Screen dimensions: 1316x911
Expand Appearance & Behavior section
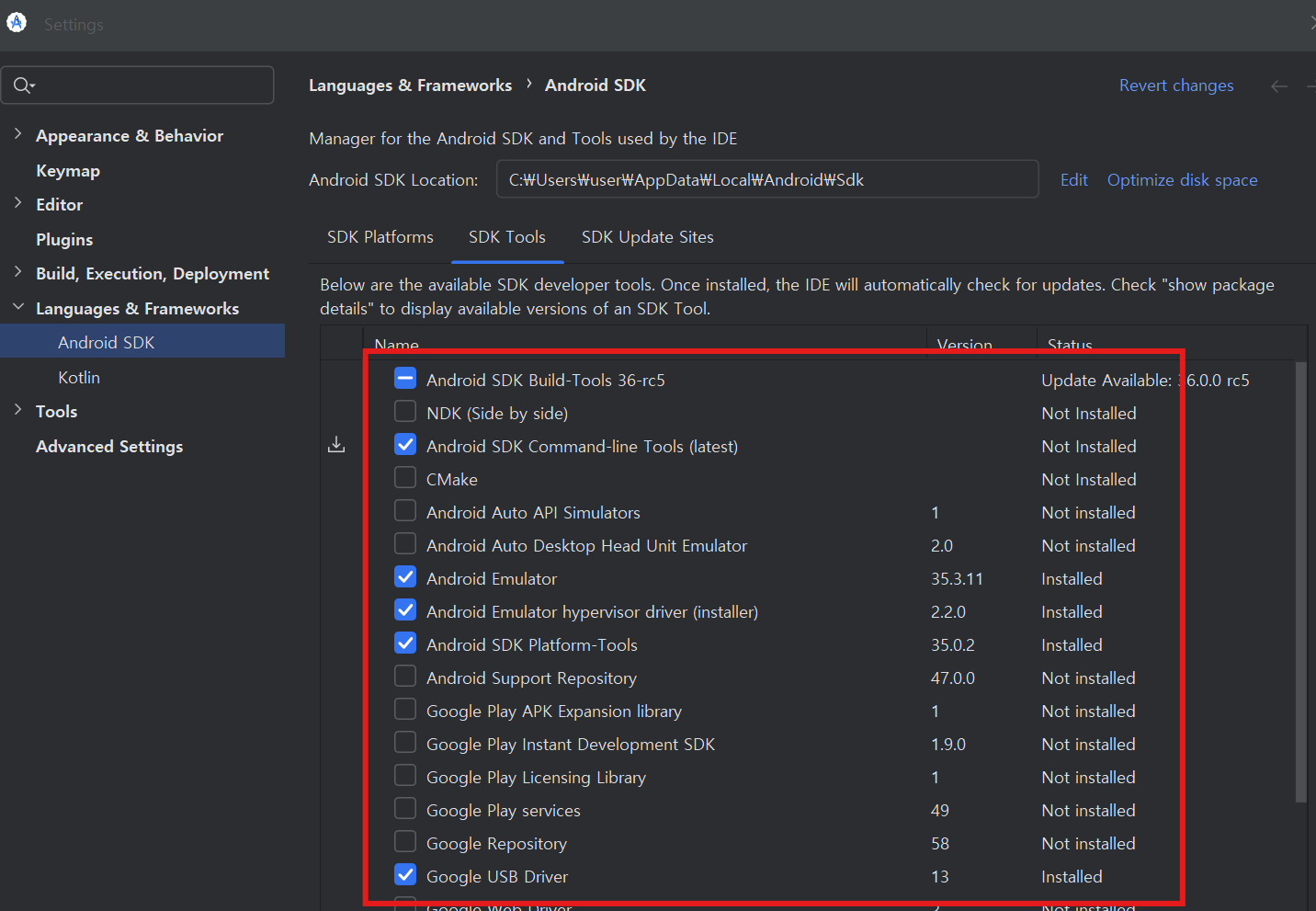click(x=17, y=134)
